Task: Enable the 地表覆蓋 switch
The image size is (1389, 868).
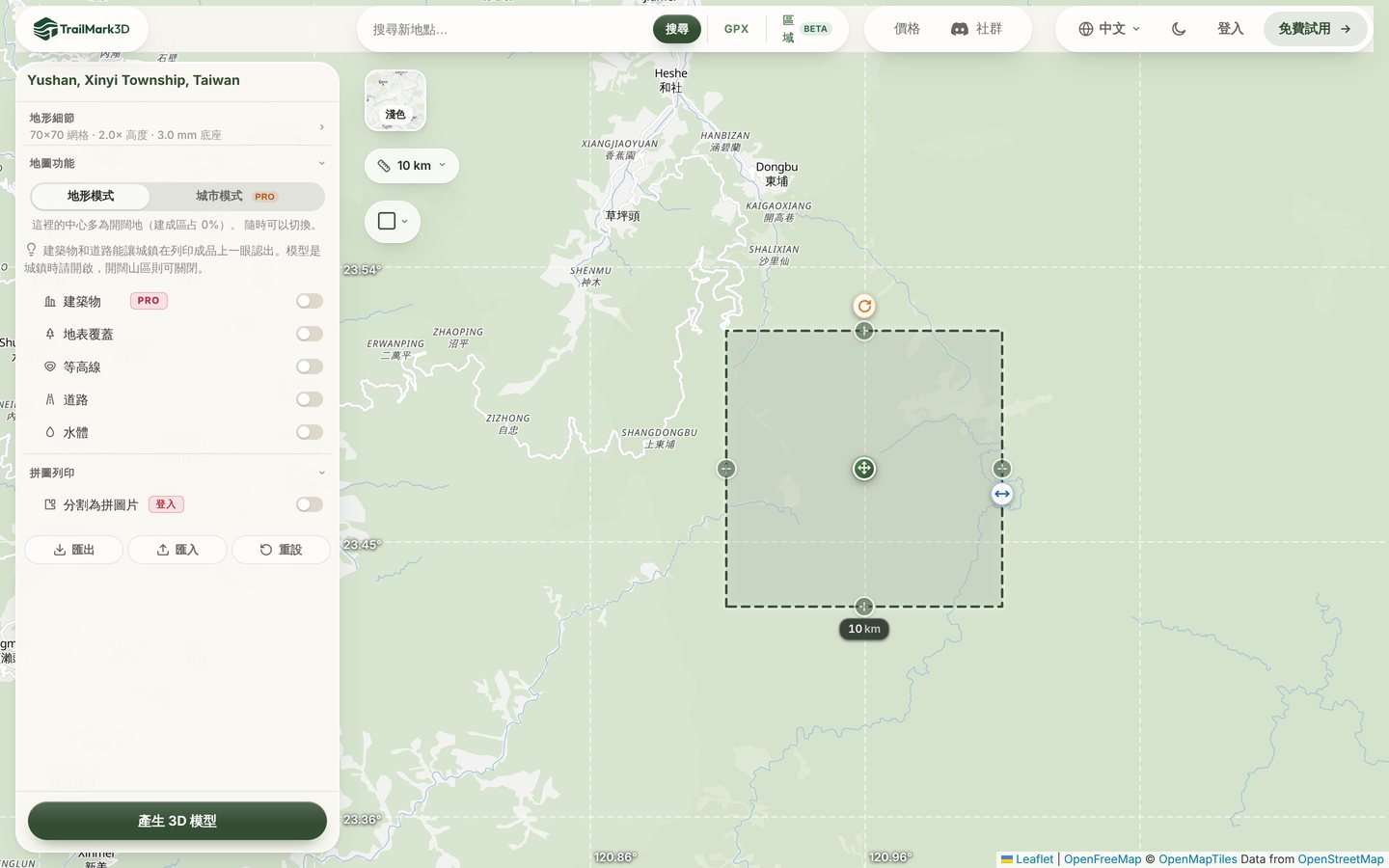Action: pos(310,334)
